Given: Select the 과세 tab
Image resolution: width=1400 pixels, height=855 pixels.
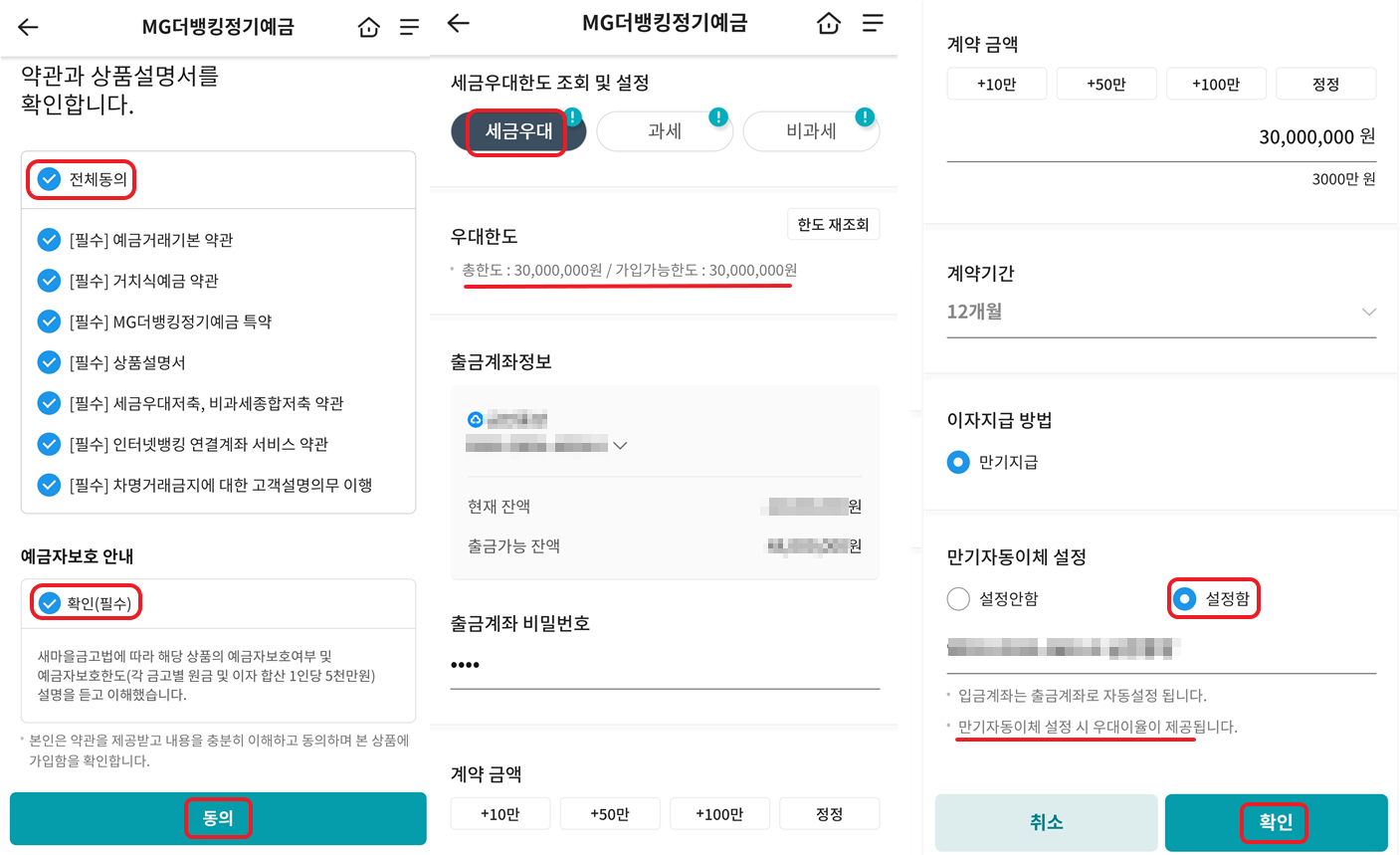Looking at the screenshot, I should pos(665,131).
